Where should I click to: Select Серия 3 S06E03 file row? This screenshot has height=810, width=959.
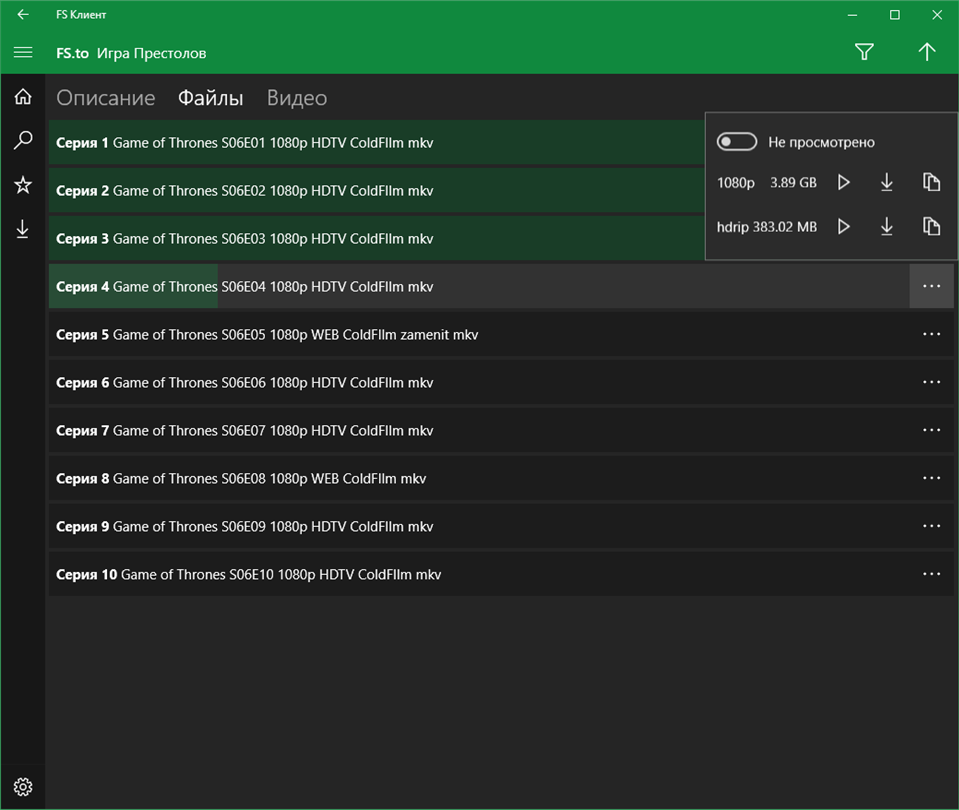pos(376,239)
